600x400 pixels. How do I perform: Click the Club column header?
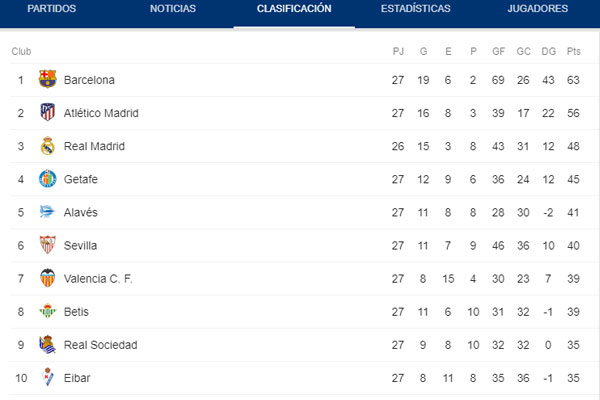point(21,50)
